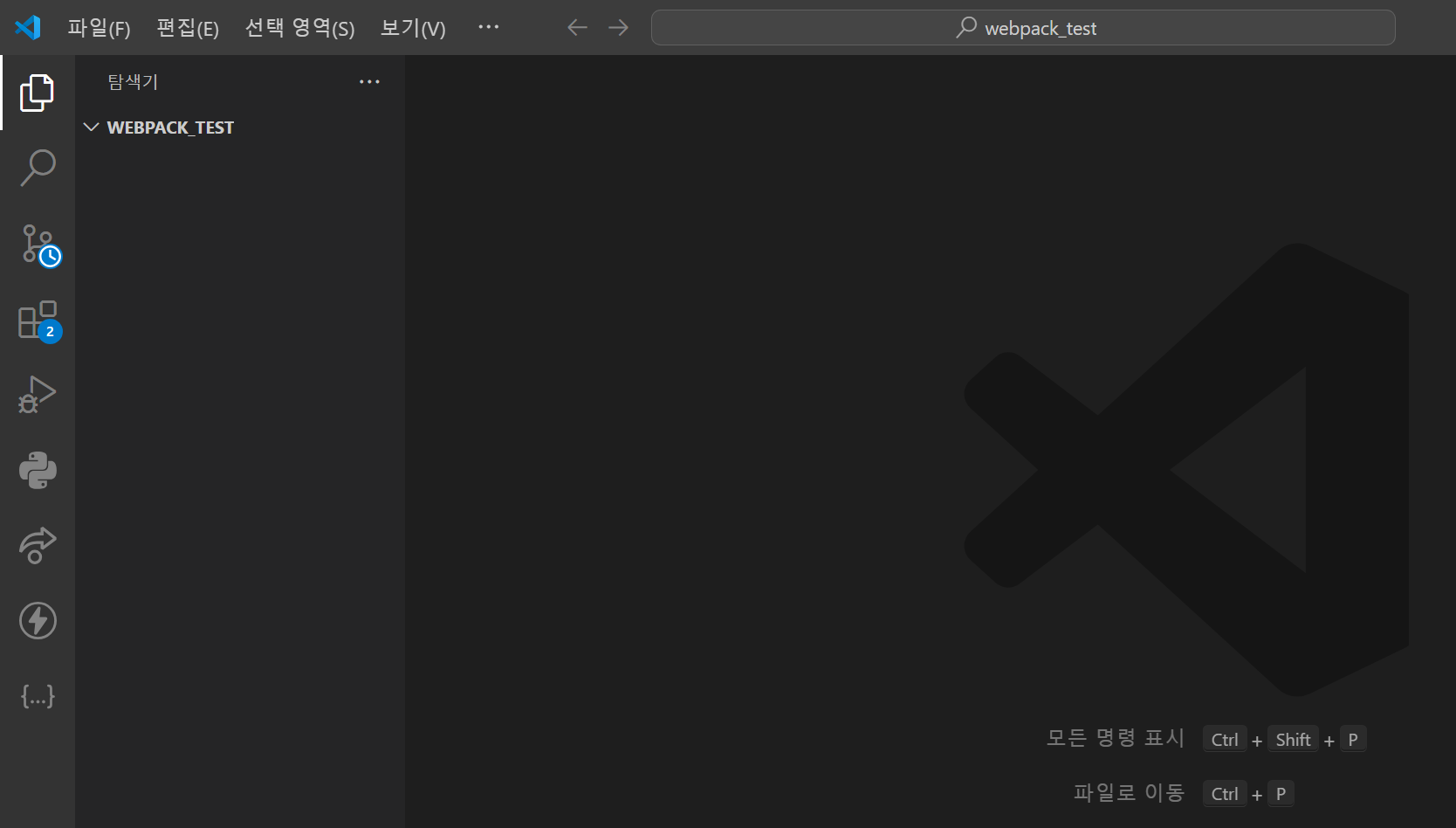Open the Explorer view in activity bar

click(37, 93)
